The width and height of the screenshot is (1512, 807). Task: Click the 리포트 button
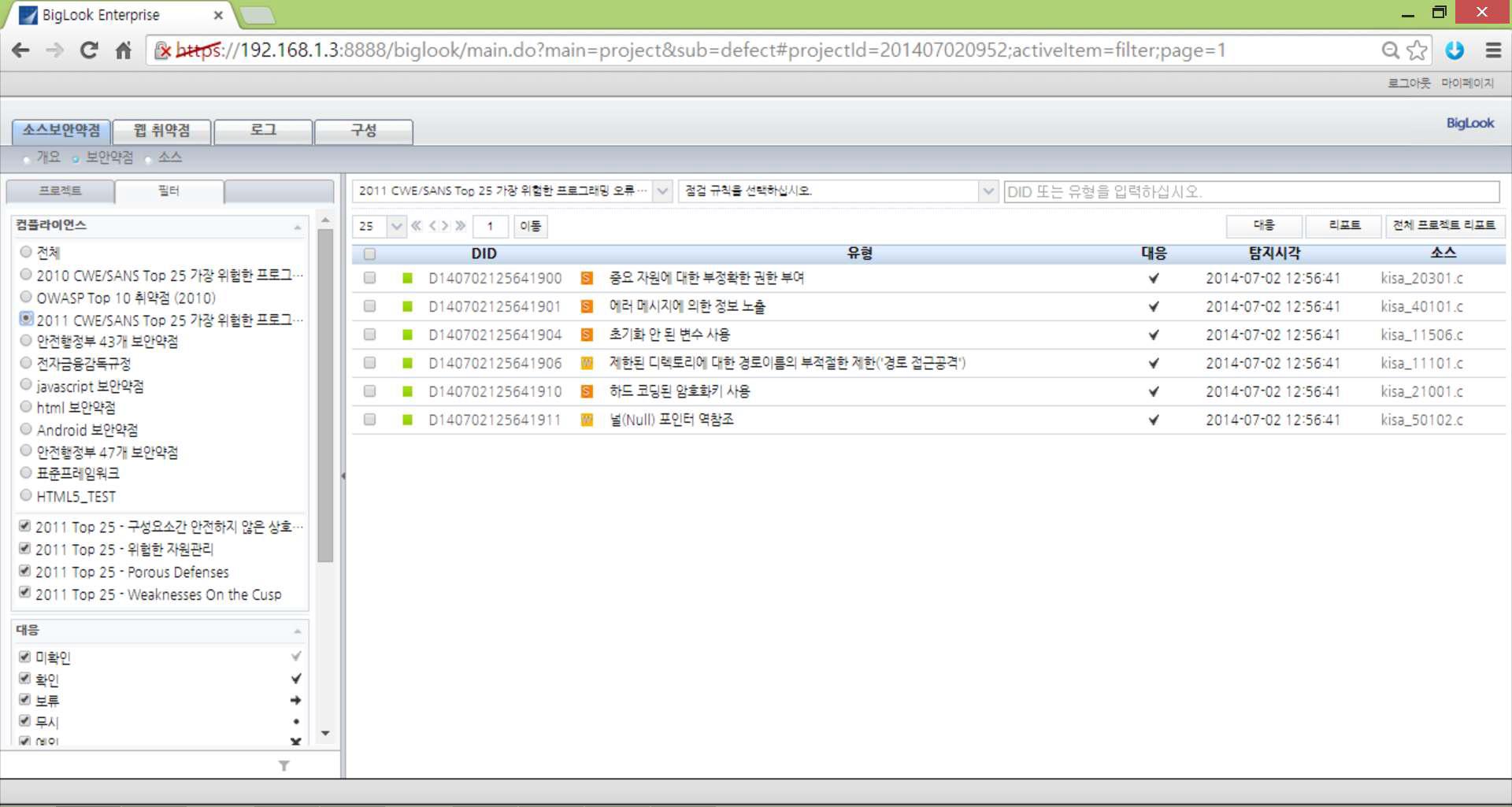click(x=1344, y=226)
